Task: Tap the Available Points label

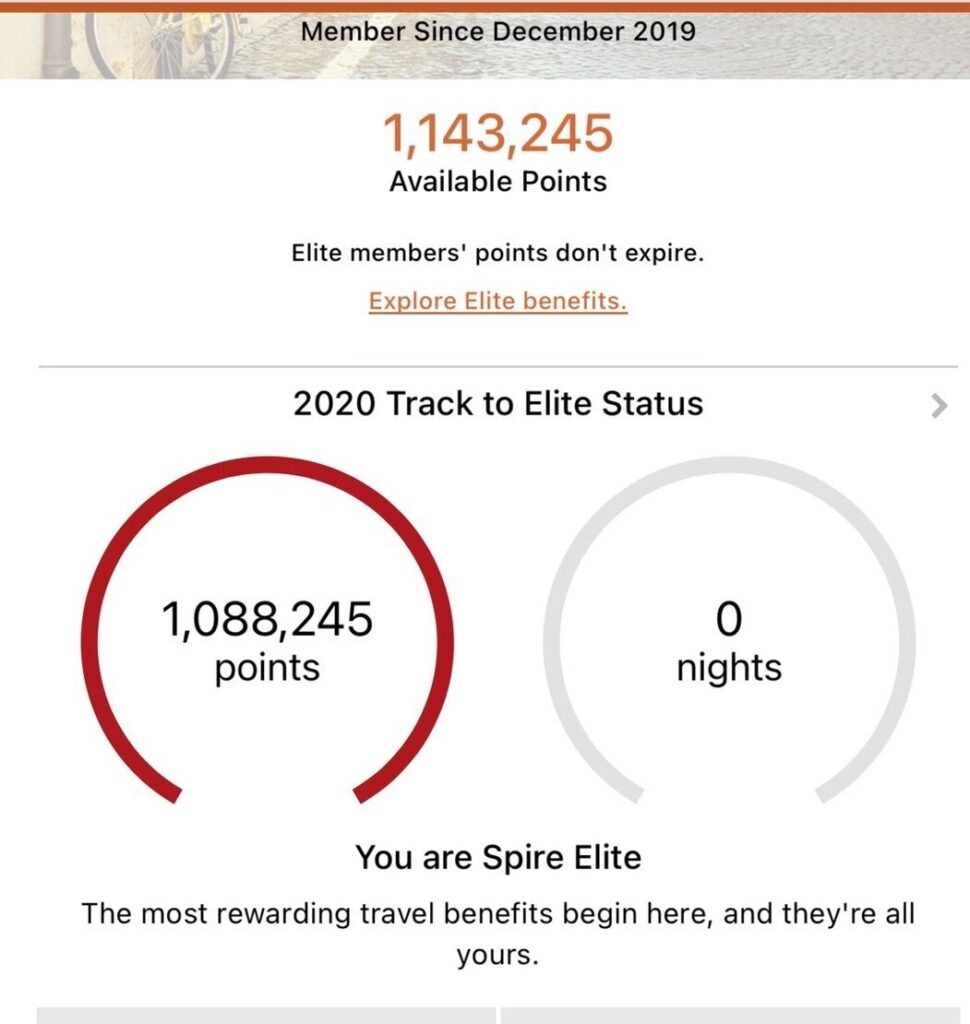Action: click(x=498, y=182)
